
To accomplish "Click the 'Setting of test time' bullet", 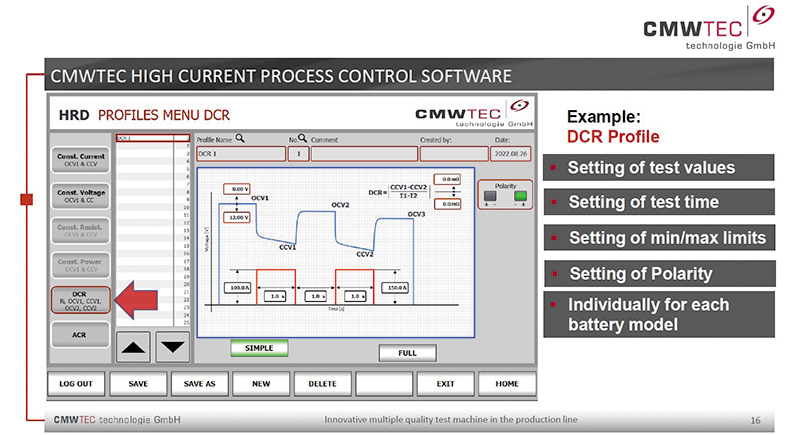I will [x=659, y=202].
